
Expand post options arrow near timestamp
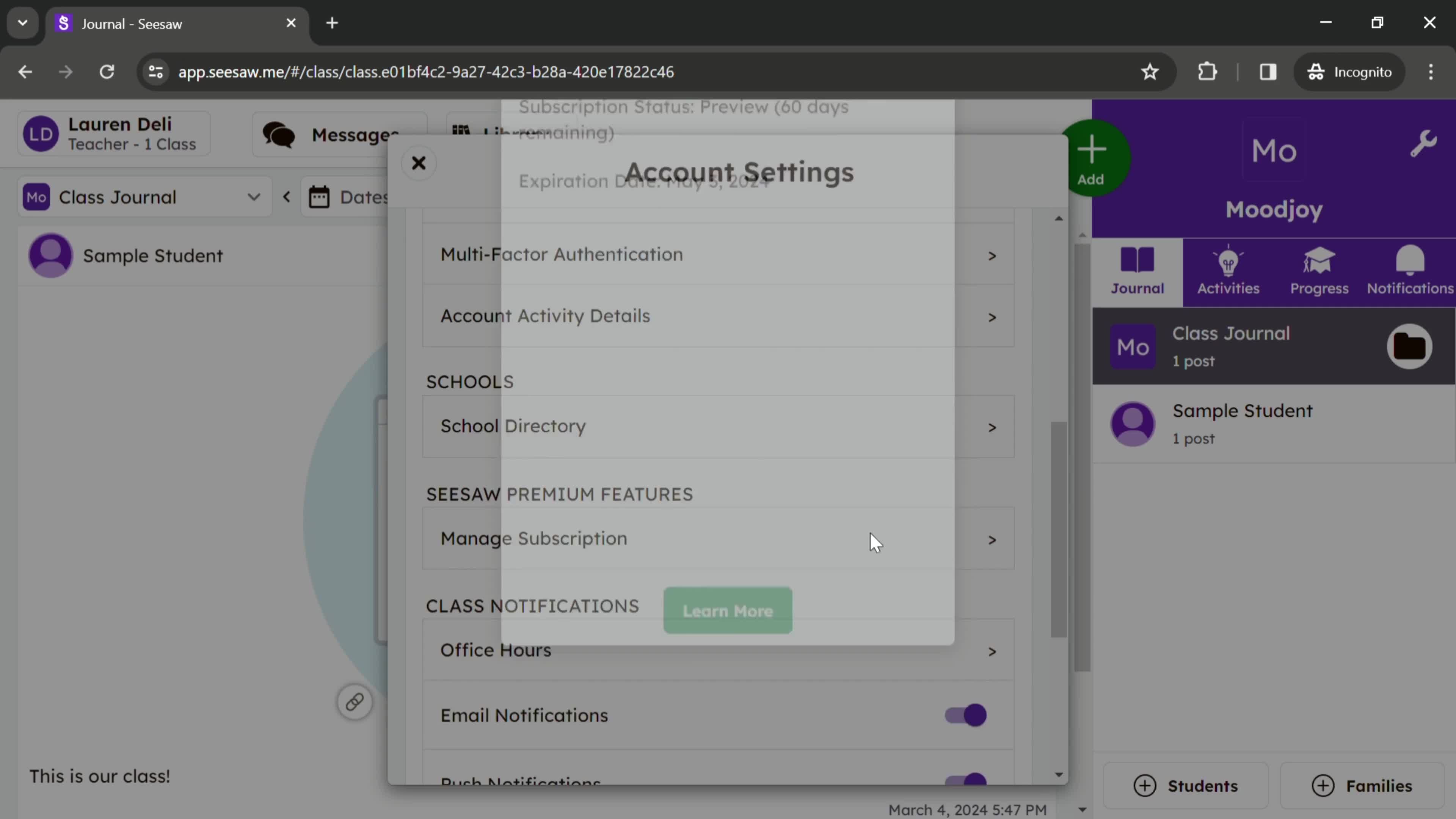click(x=1082, y=810)
